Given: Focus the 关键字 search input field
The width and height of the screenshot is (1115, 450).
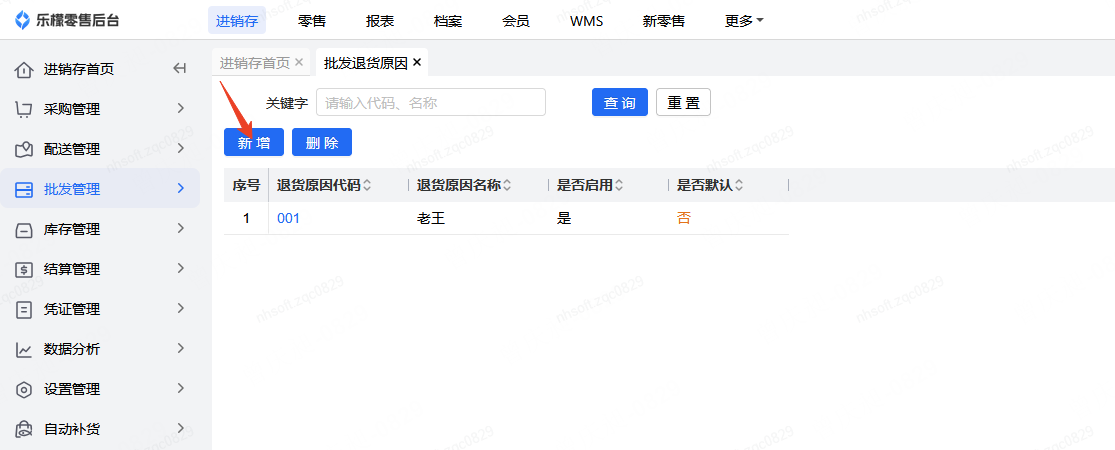Looking at the screenshot, I should click(x=431, y=102).
